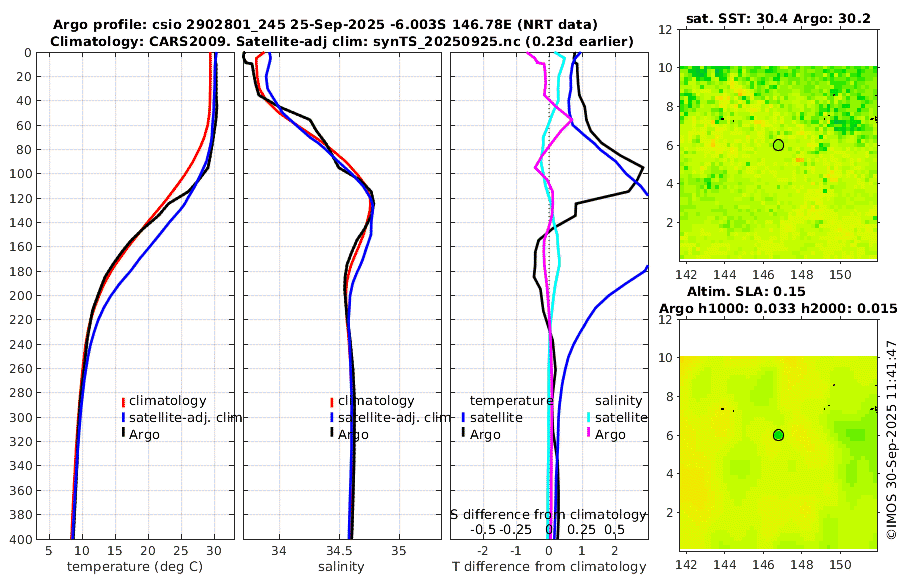Screen dimensions: 900x580
Task: Click the green Argo marker on SLA map
Action: click(x=778, y=435)
